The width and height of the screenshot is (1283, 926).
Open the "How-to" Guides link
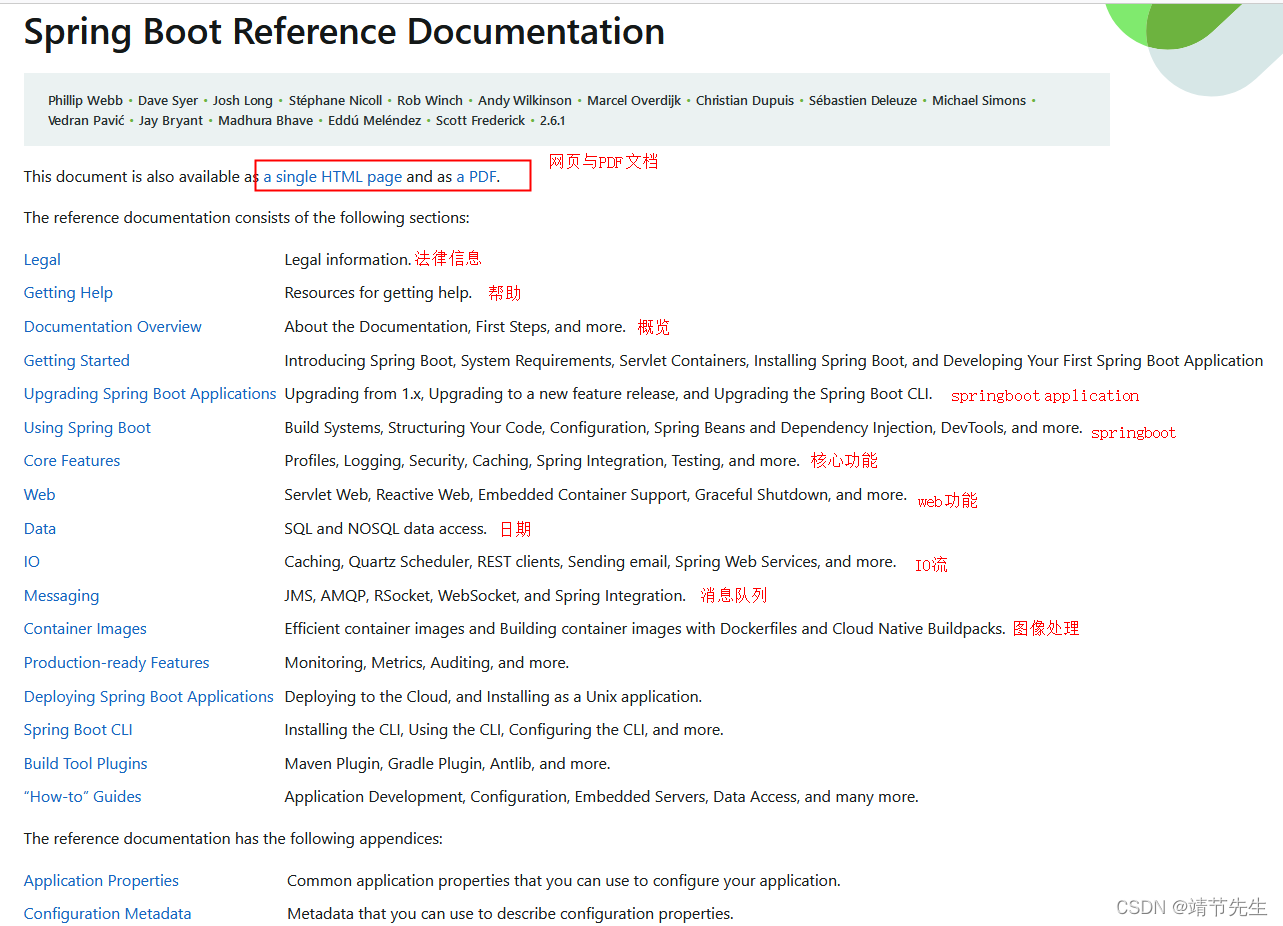[83, 797]
